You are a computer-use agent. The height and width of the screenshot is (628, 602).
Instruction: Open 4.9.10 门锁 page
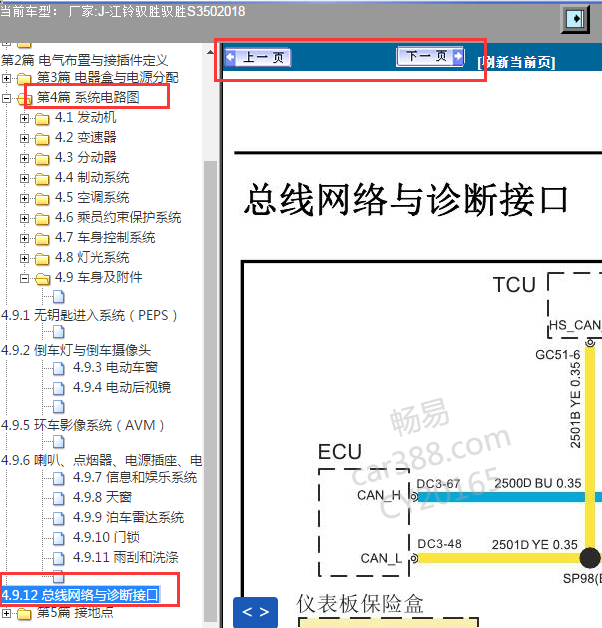pos(106,537)
